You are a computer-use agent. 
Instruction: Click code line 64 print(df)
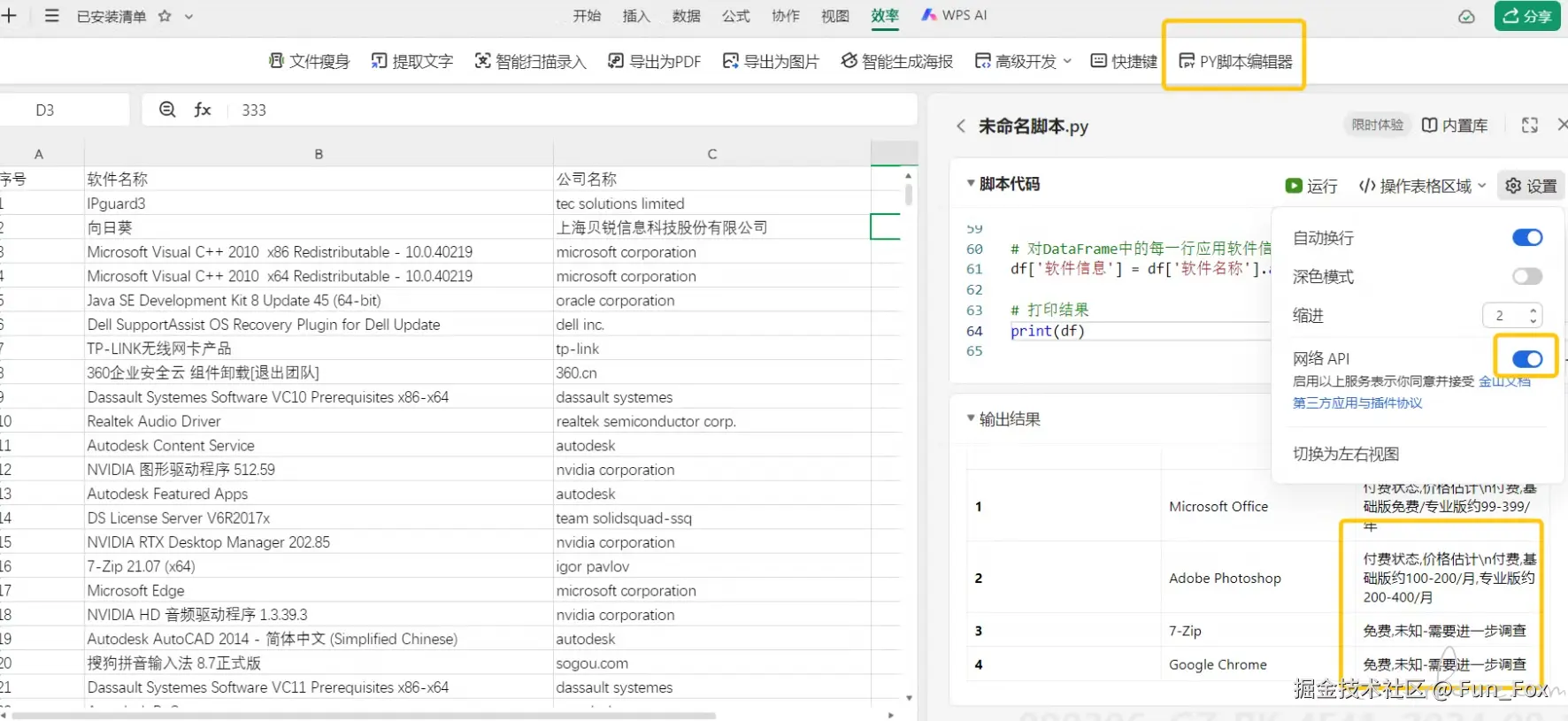coord(1048,331)
